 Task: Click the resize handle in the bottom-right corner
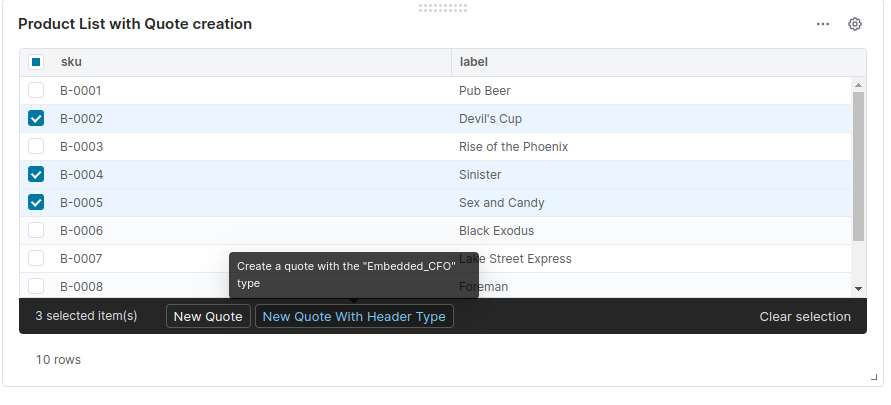coord(874,377)
